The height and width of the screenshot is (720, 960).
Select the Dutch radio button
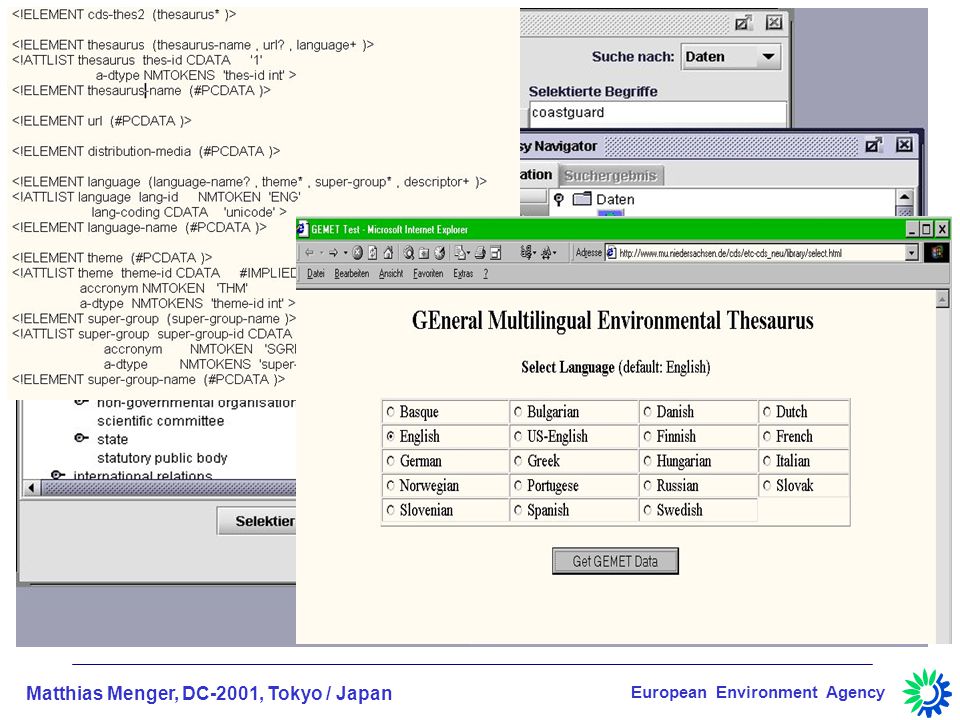pyautogui.click(x=767, y=412)
